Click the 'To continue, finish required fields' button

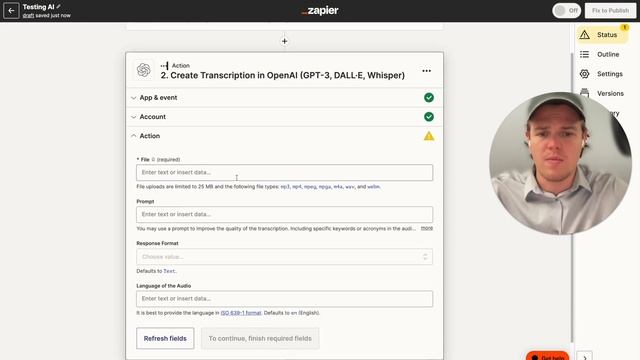pyautogui.click(x=260, y=338)
